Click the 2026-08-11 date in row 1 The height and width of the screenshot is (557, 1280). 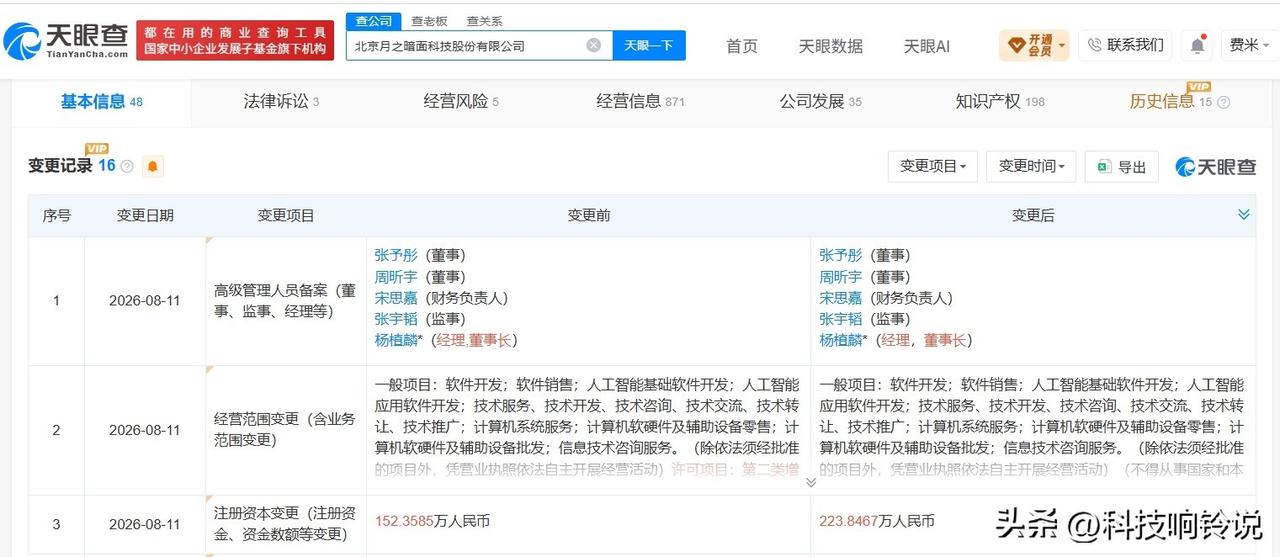tap(145, 300)
